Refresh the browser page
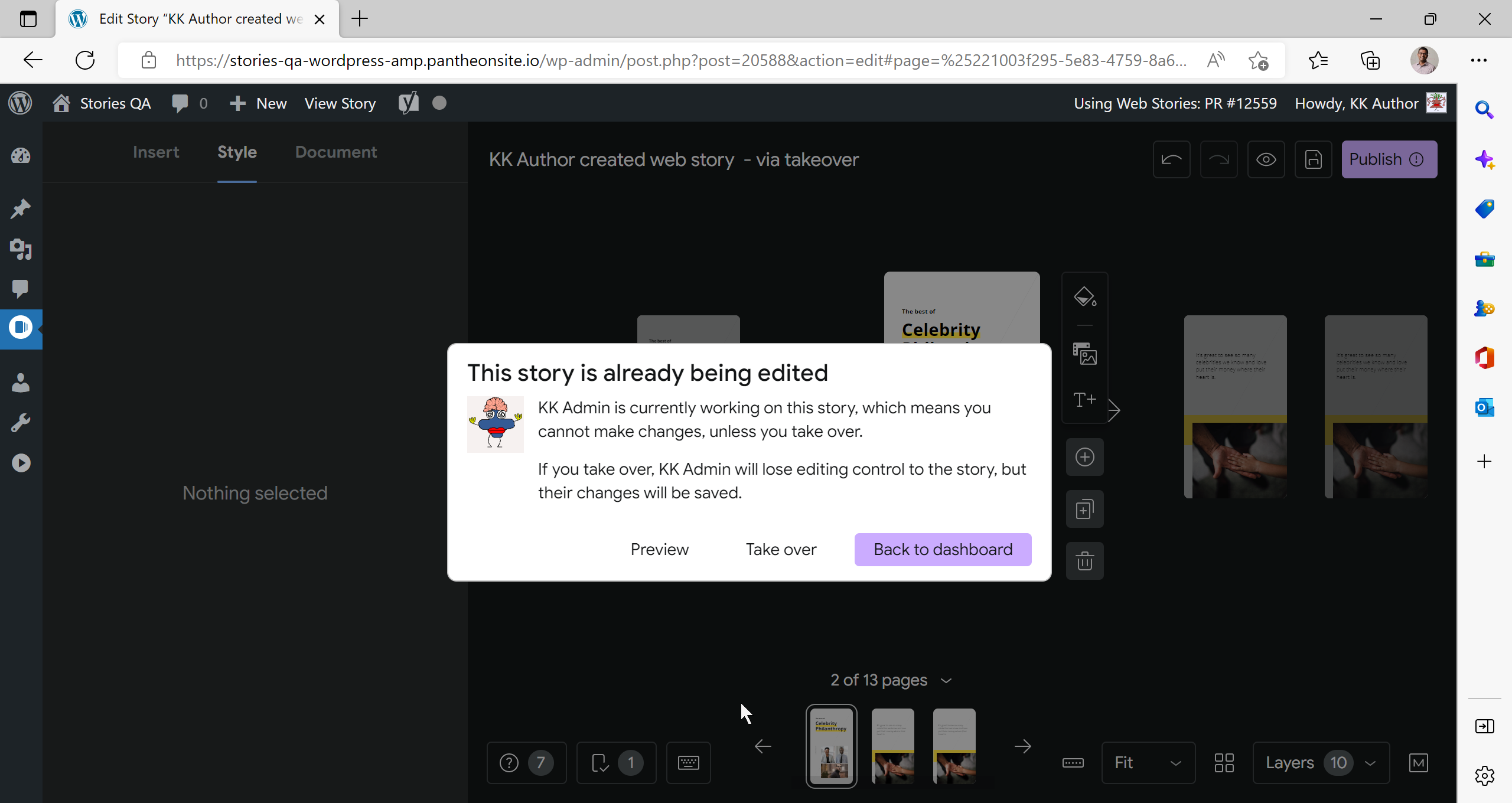1512x803 pixels. tap(85, 60)
